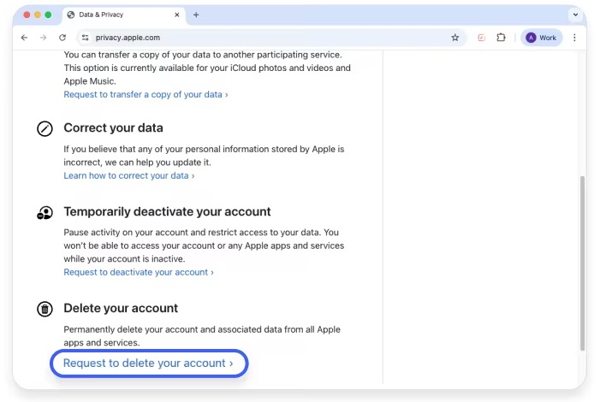The image size is (600, 402).
Task: Open the red extension icon in toolbar
Action: (x=481, y=37)
